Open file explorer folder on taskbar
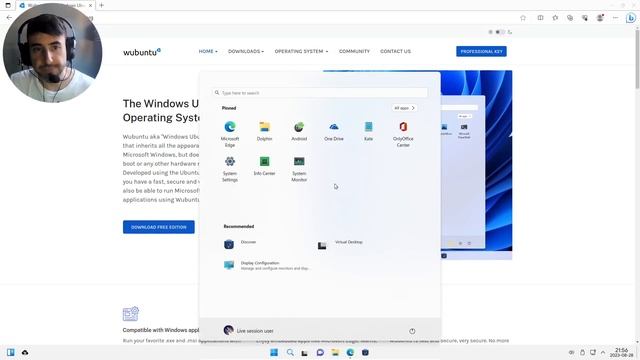 pos(335,352)
